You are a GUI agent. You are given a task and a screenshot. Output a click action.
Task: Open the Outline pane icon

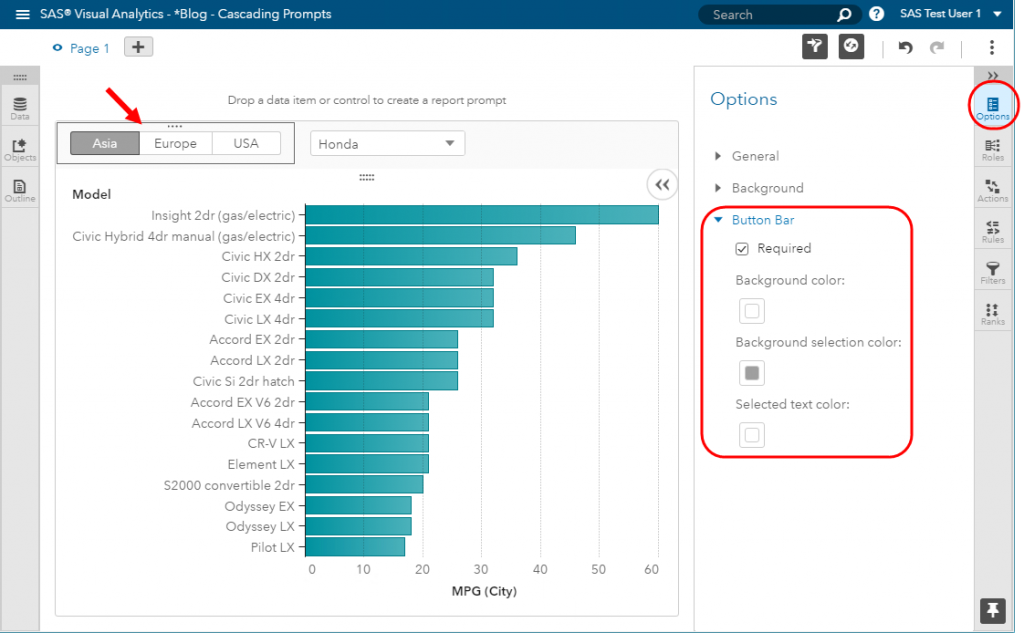pos(20,190)
